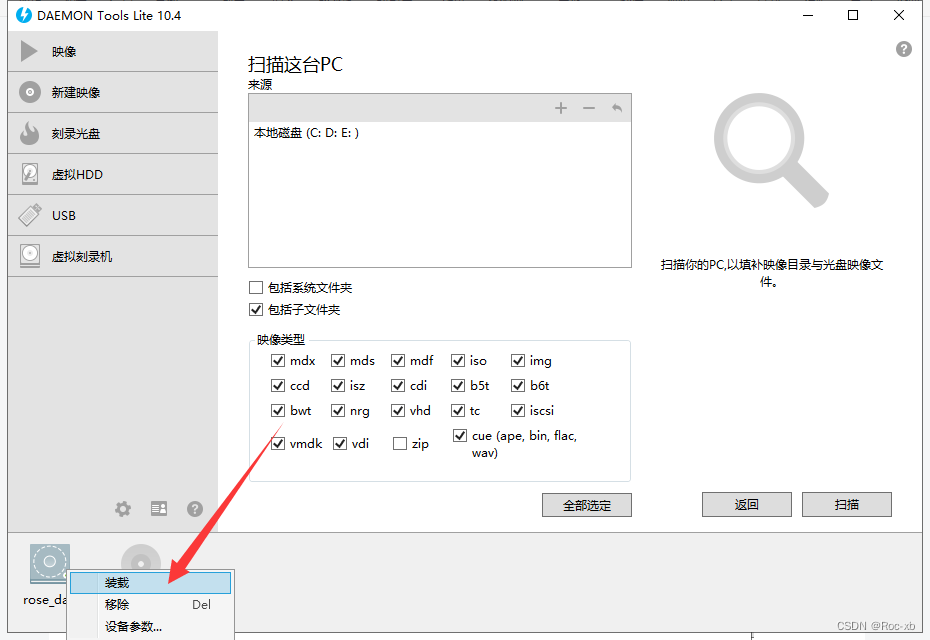This screenshot has height=640, width=930.
Task: Close the DAEMON Tools Lite window
Action: [x=899, y=15]
